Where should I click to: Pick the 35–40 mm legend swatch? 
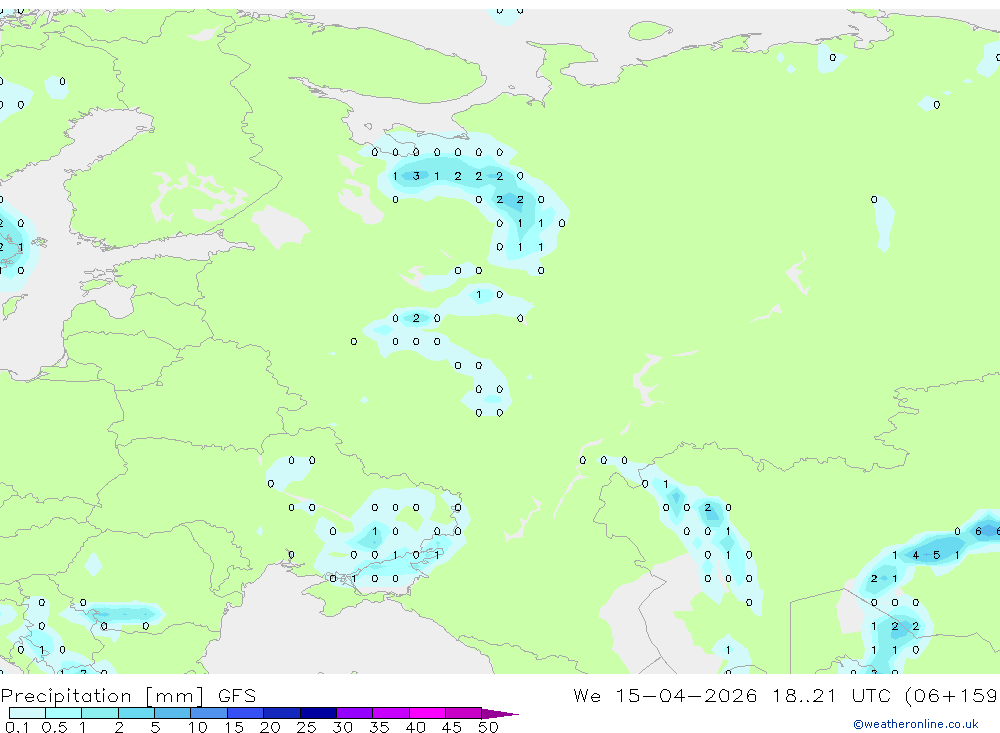pyautogui.click(x=390, y=713)
